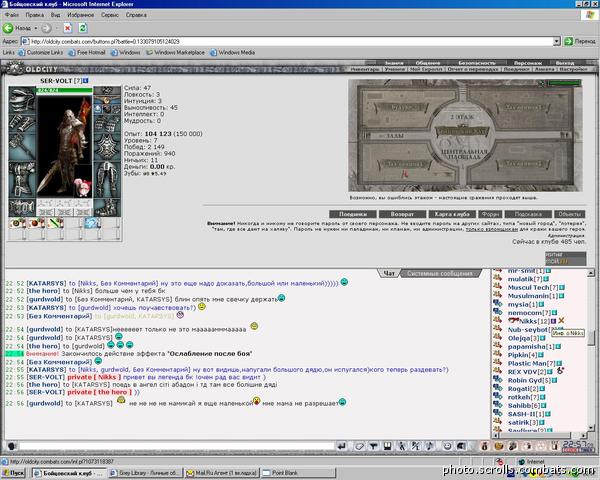Click the helmet equipment slot

pyautogui.click(x=22, y=99)
